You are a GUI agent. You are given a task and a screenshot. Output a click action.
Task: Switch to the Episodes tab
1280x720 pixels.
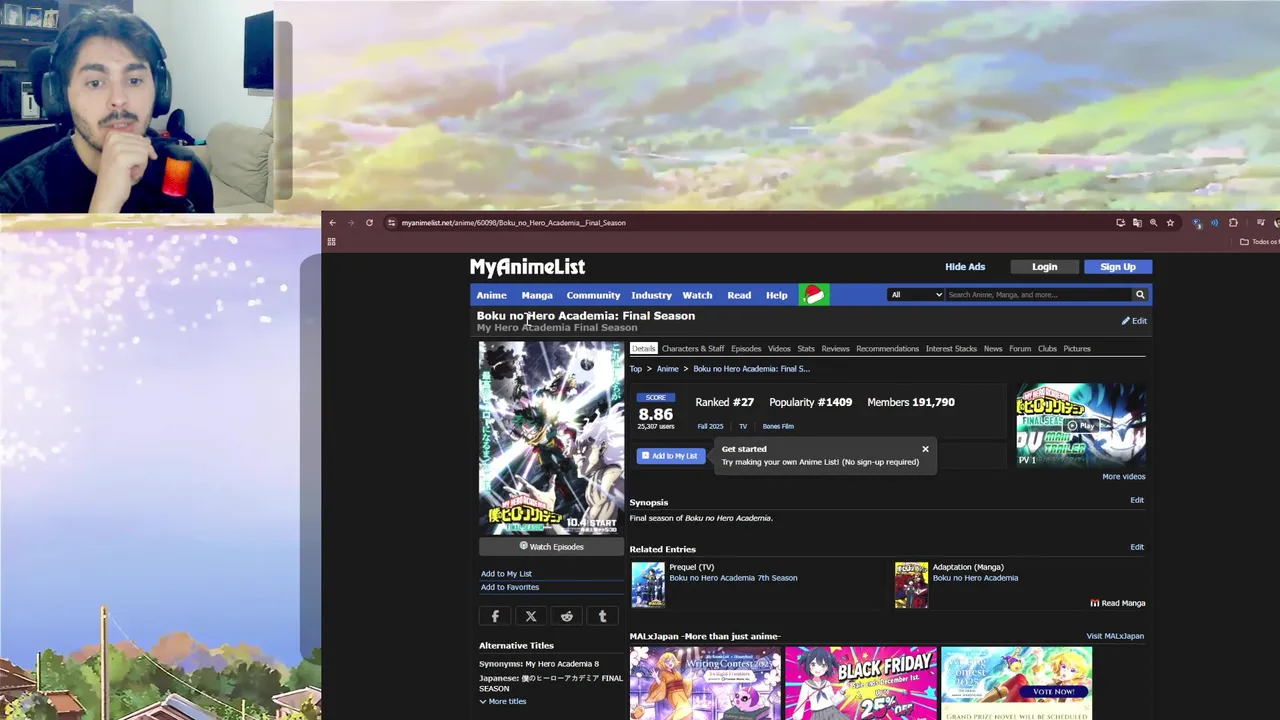tap(746, 349)
